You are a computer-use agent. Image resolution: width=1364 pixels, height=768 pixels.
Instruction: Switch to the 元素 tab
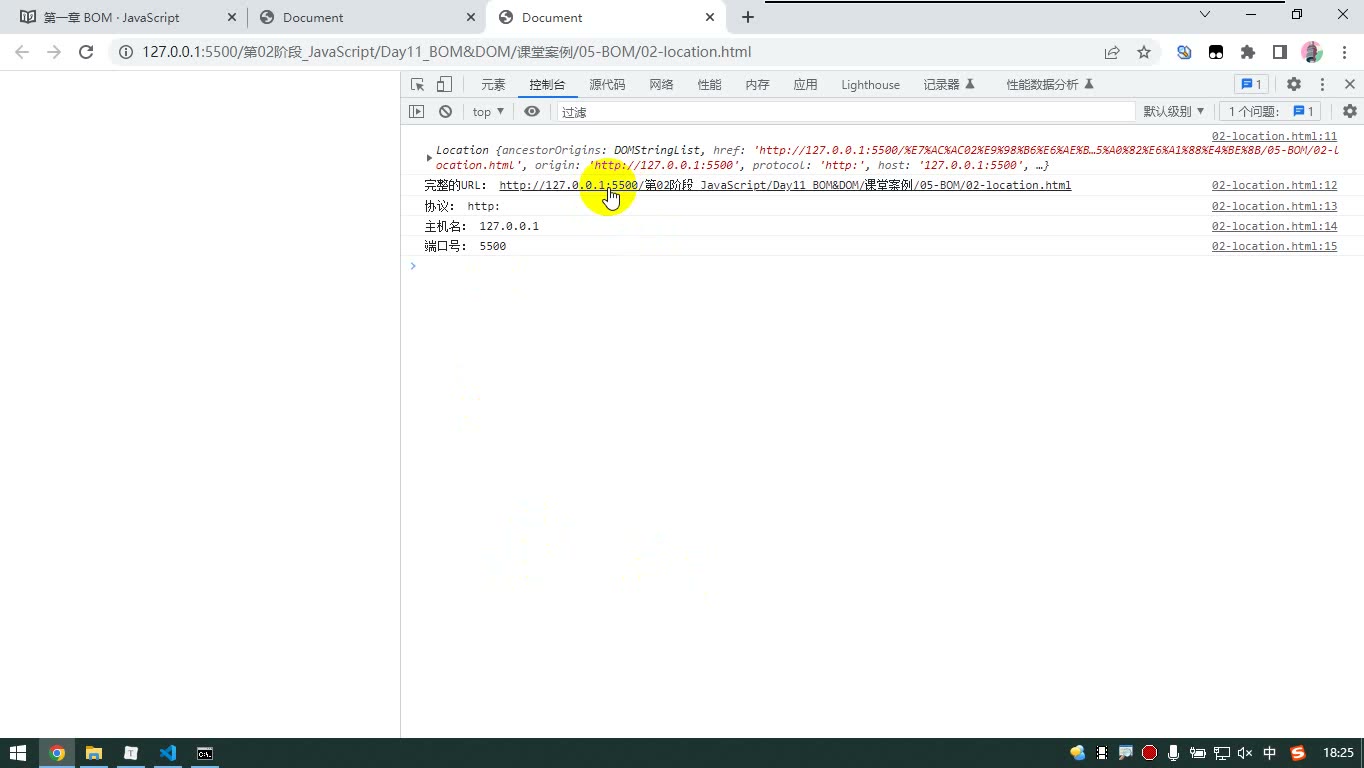493,85
